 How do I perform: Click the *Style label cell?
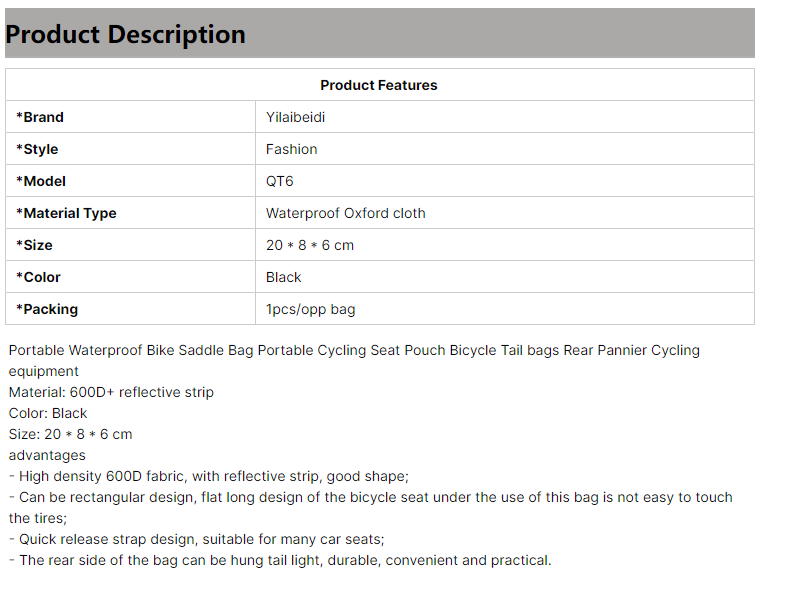click(130, 149)
